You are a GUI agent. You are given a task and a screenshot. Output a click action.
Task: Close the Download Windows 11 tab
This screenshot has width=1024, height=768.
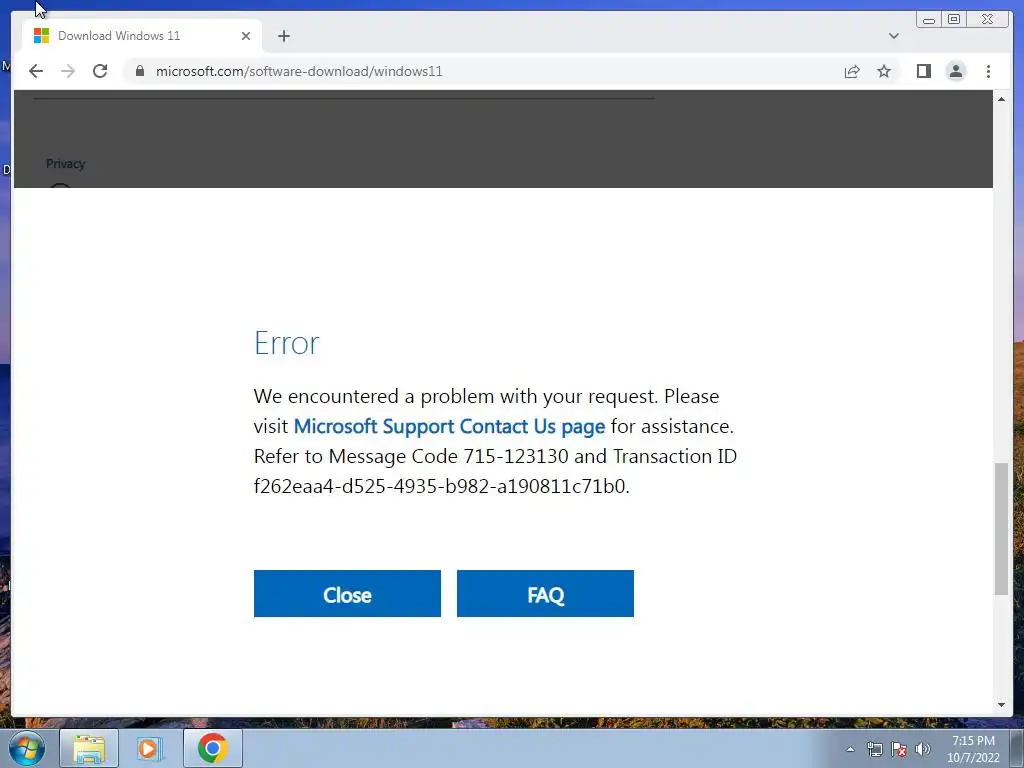[246, 36]
